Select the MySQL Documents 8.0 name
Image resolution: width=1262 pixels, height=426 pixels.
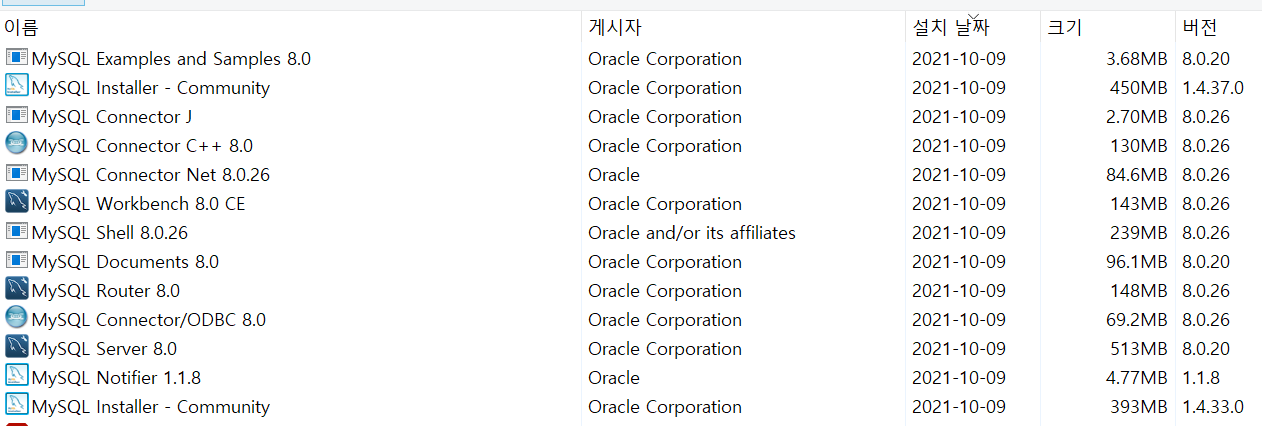(125, 262)
